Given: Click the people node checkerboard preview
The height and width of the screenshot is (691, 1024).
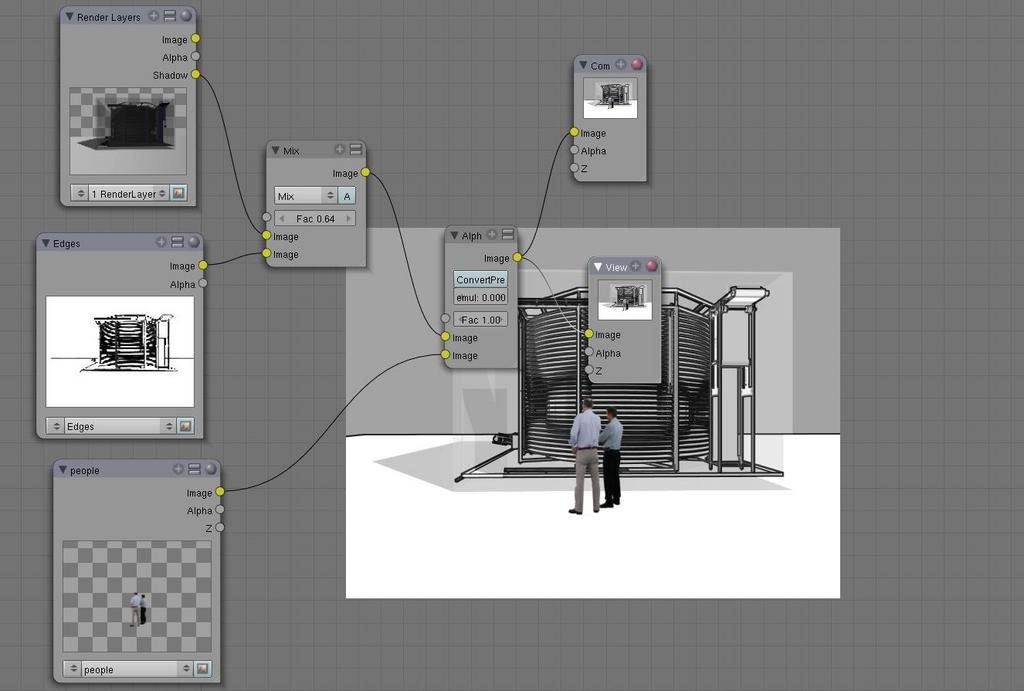Looking at the screenshot, I should (137, 596).
